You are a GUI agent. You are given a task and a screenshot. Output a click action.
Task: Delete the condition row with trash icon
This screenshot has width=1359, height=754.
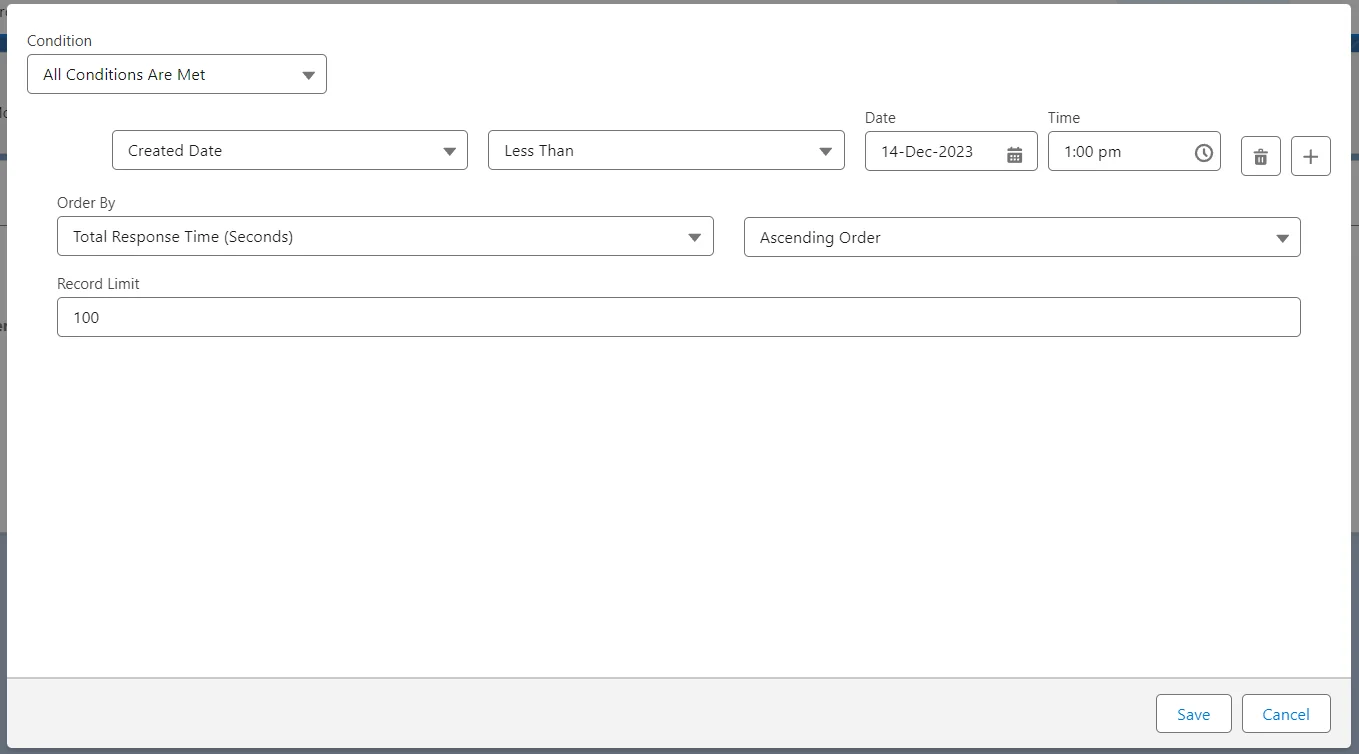1260,157
